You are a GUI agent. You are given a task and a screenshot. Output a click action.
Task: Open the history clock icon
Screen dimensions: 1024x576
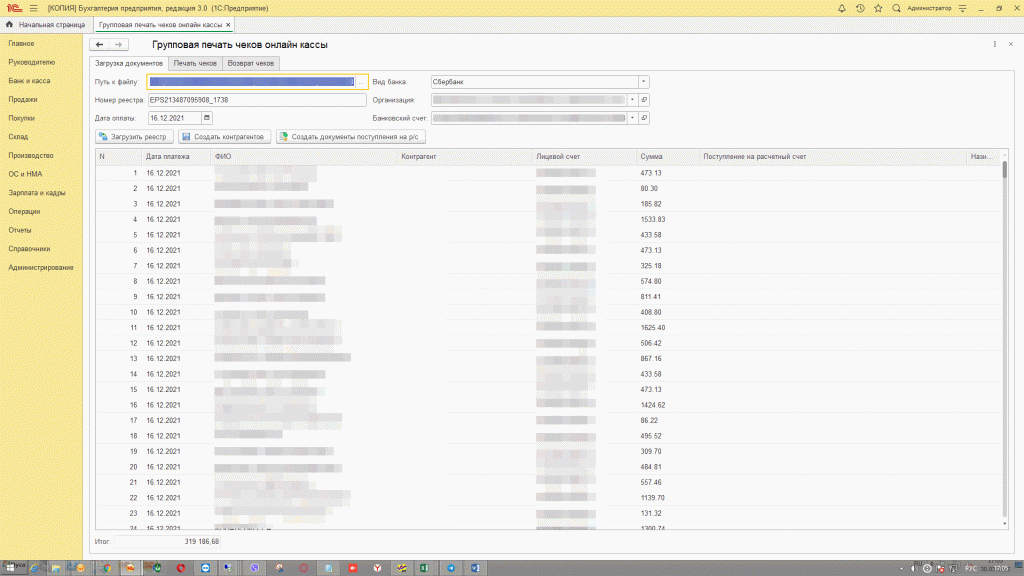point(860,8)
